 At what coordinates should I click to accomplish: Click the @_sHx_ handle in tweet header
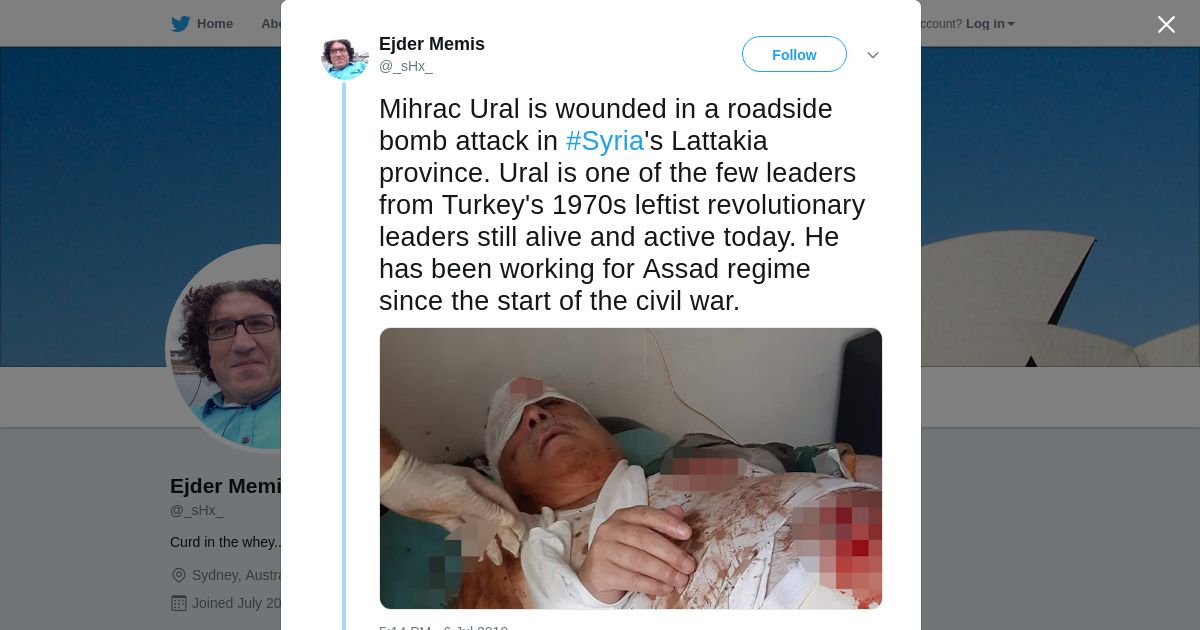point(406,66)
